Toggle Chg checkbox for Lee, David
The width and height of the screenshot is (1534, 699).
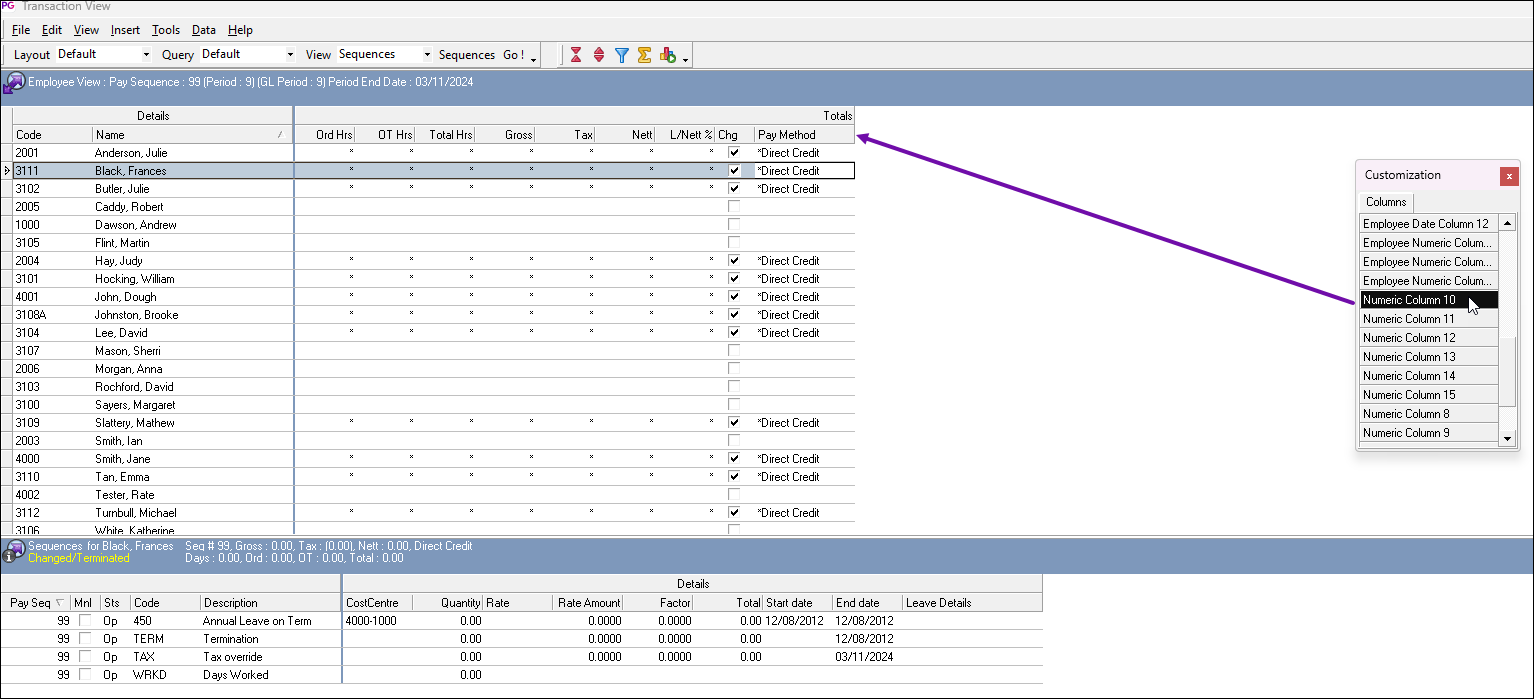point(734,333)
